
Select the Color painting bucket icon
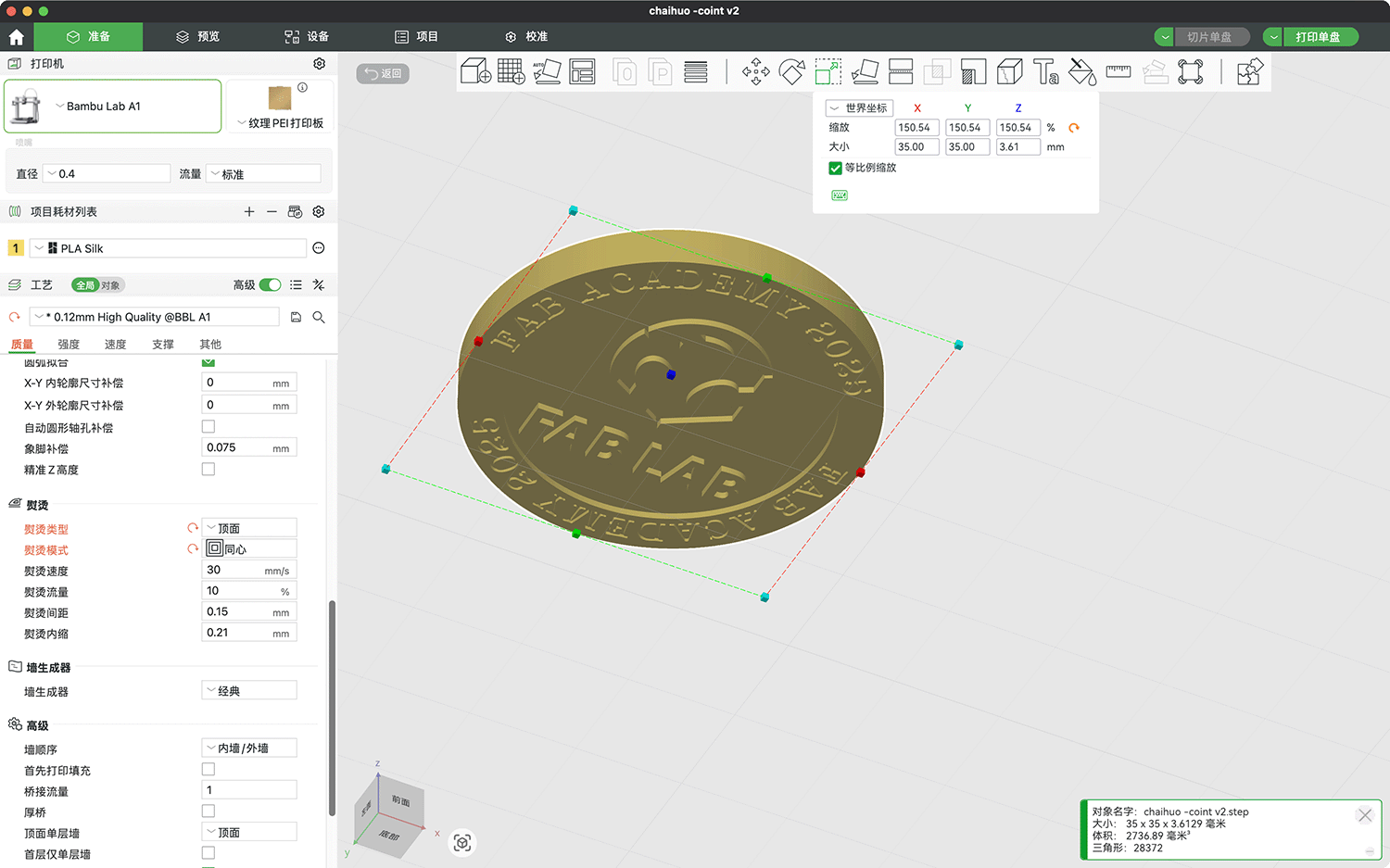[x=1082, y=71]
